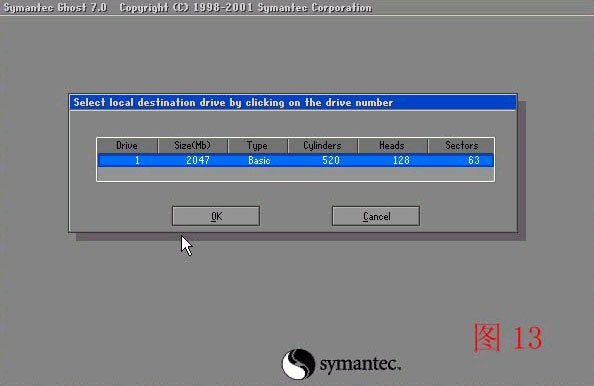Confirm the drive selection with the OK button
This screenshot has height=386, width=594.
tap(216, 216)
